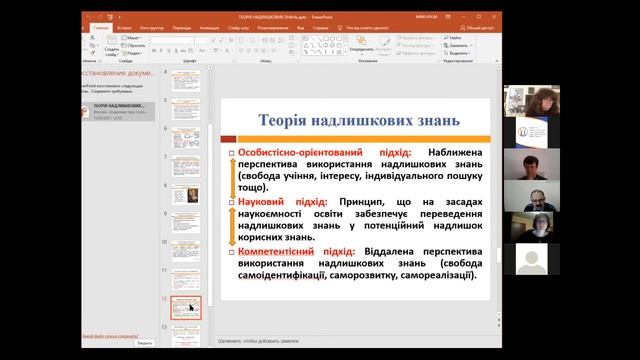Open the Shape Fill (Заливка фигуры) dropdown
The image size is (640, 360).
click(416, 38)
